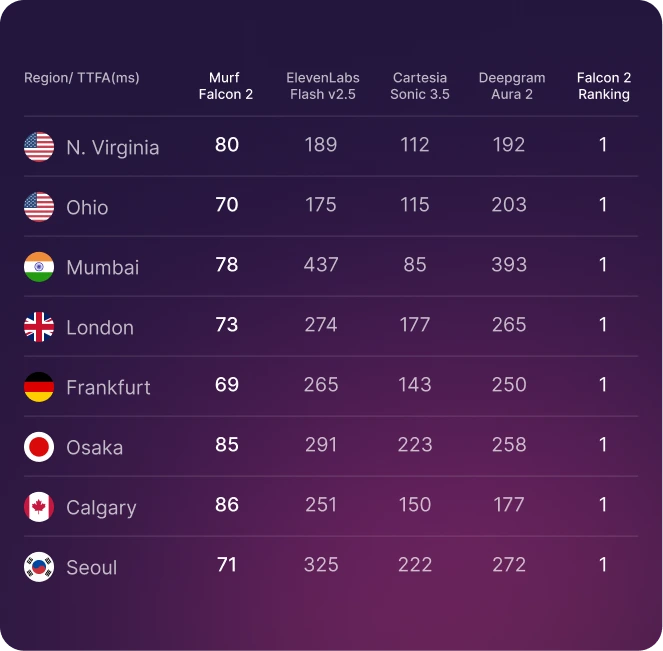Click the Japan flag next to Osaka
The height and width of the screenshot is (651, 663).
coord(39,447)
